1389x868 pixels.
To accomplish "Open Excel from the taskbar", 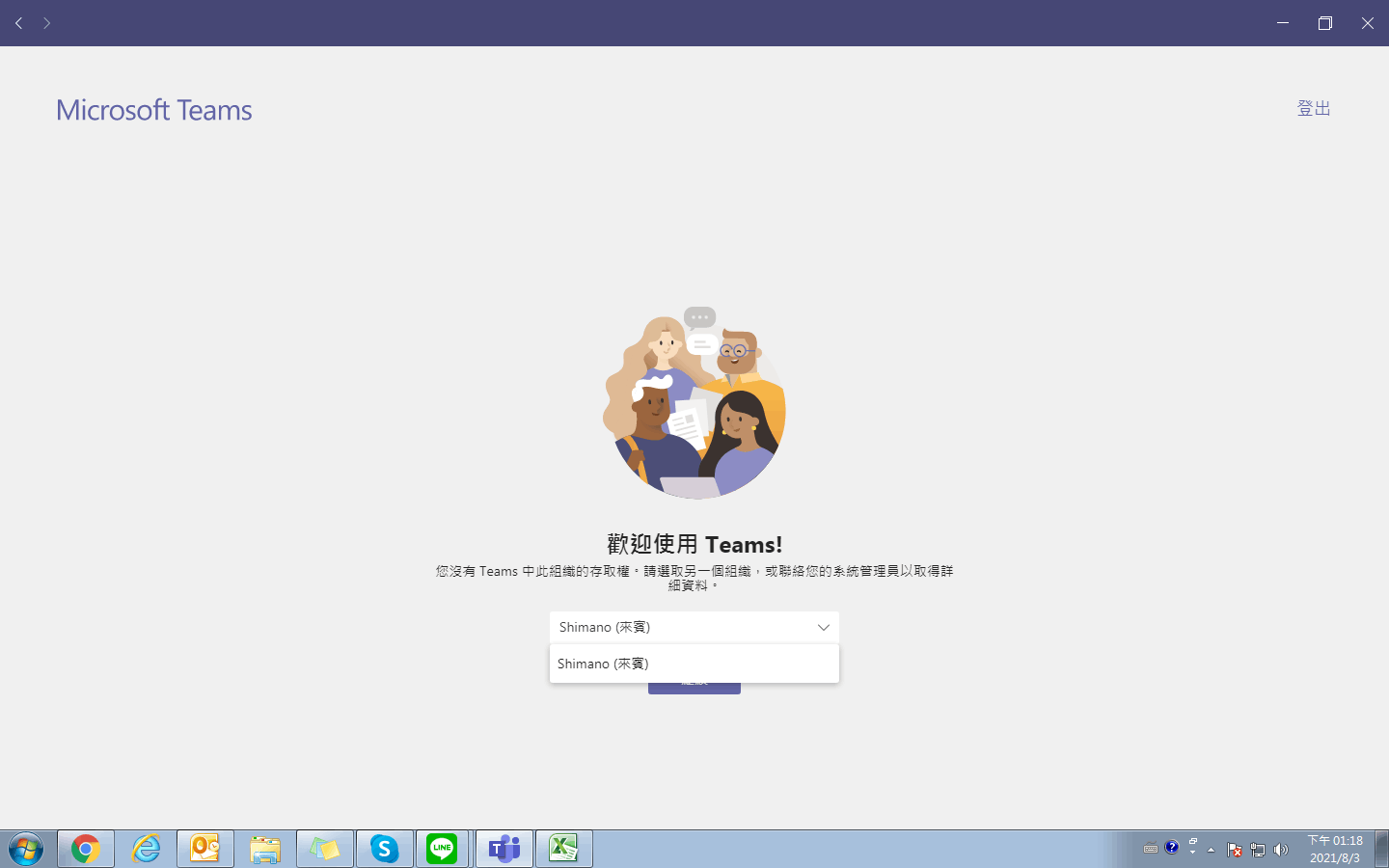I will click(564, 849).
